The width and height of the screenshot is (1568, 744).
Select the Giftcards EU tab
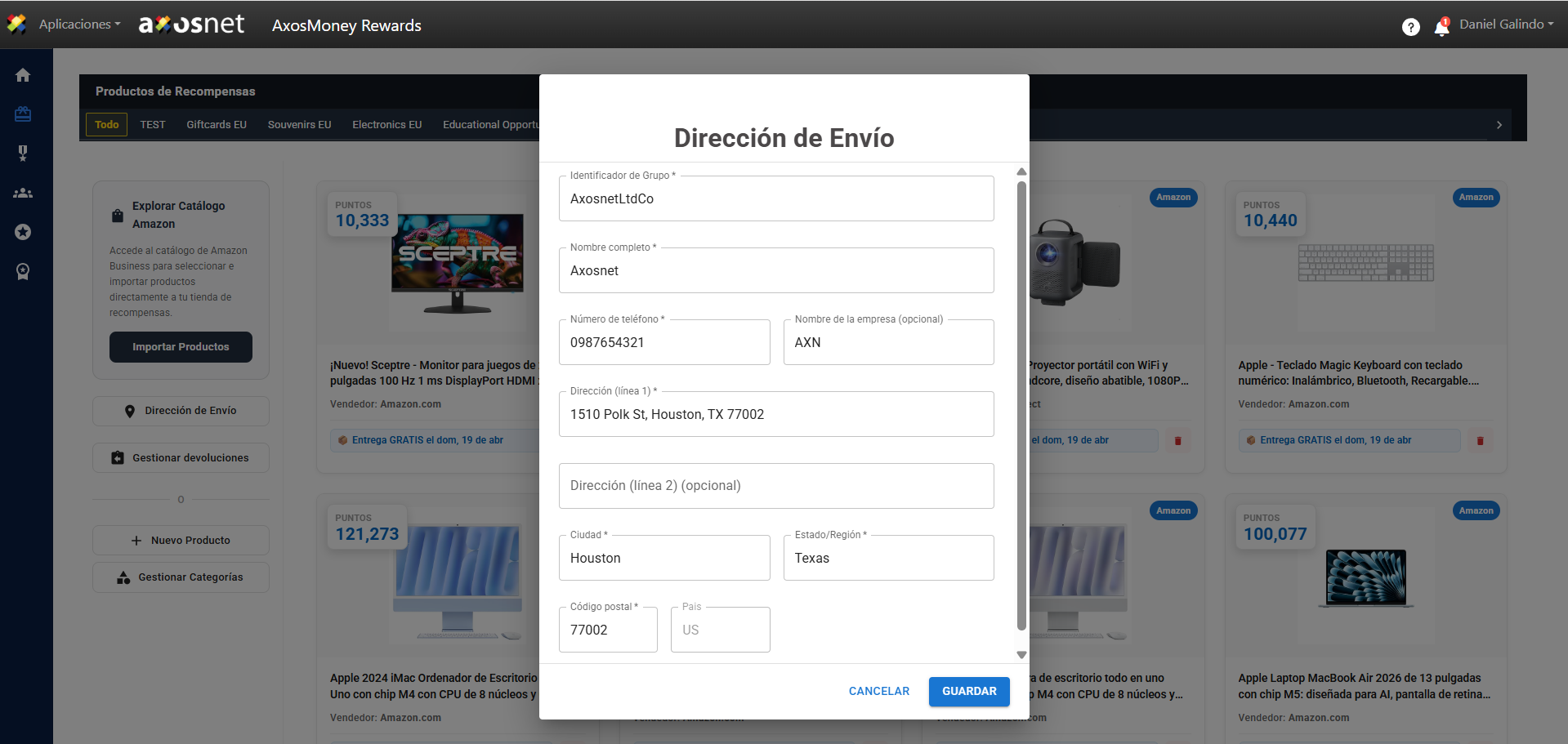pos(216,125)
